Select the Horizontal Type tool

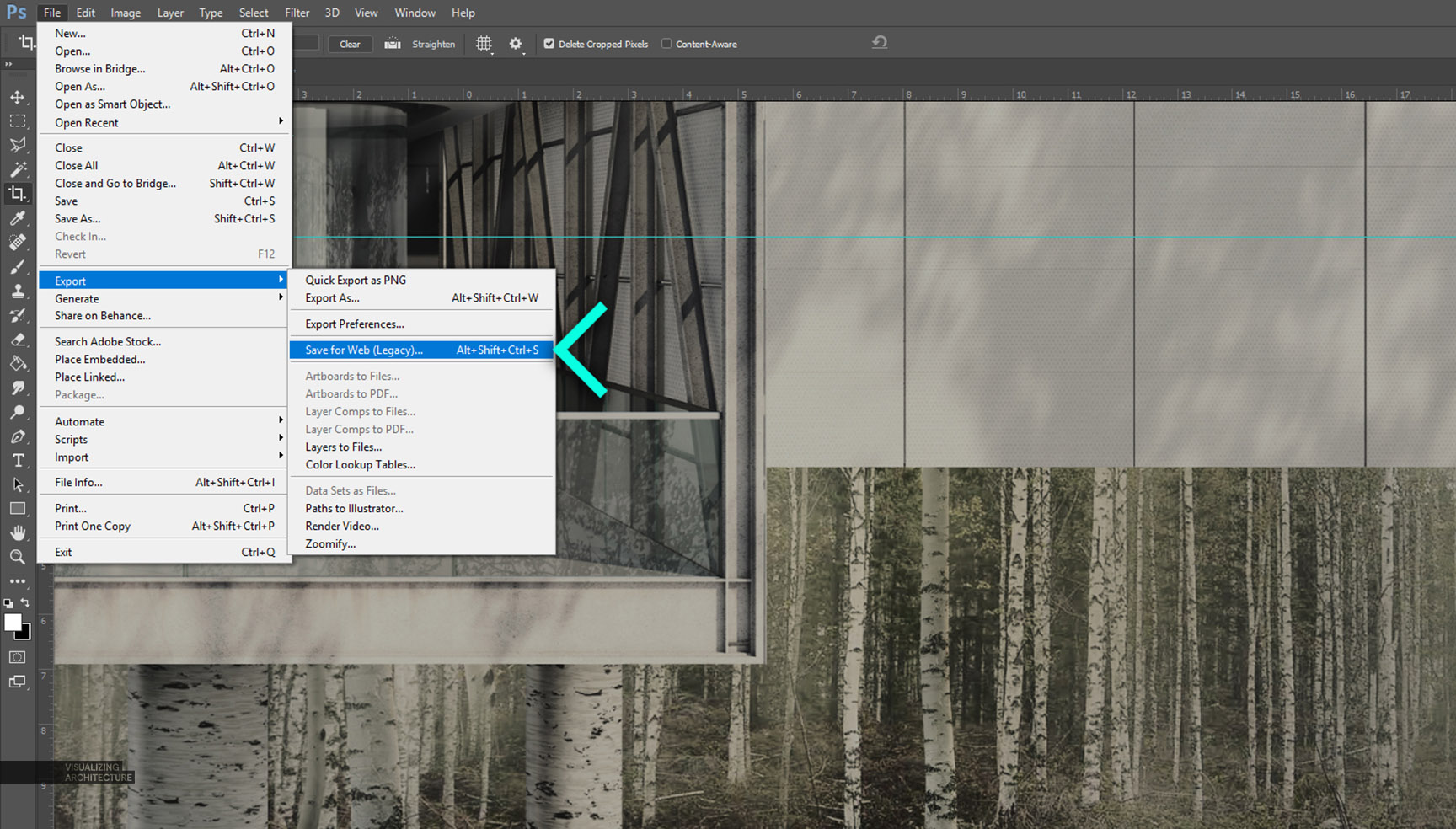click(x=18, y=461)
